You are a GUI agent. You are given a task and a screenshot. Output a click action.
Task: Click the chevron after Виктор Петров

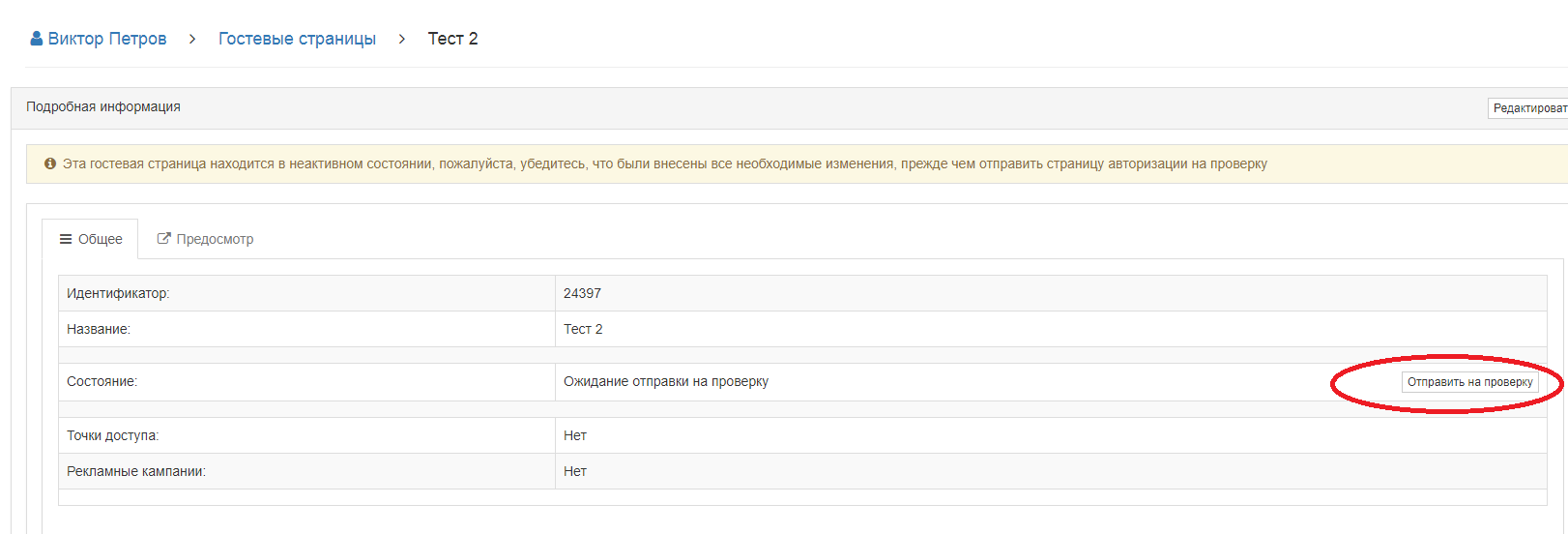192,39
